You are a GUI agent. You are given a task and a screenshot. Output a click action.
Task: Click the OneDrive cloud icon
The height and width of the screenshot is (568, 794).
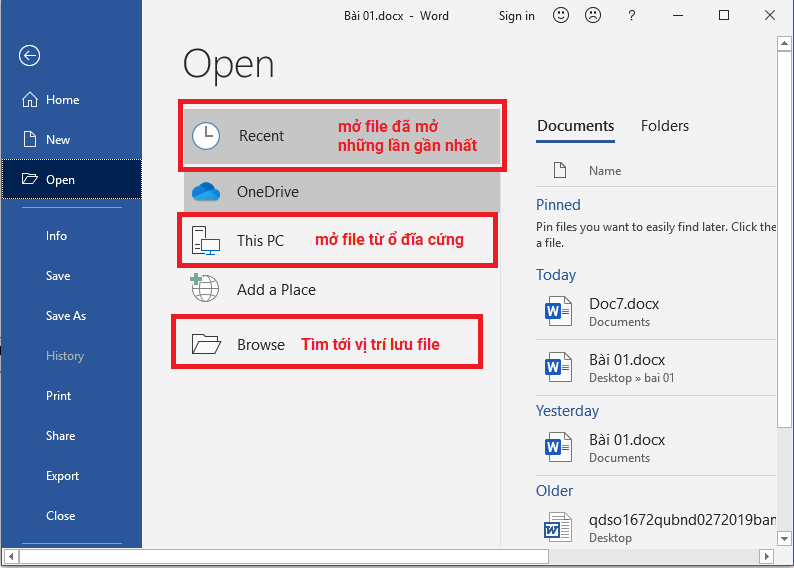click(x=206, y=192)
